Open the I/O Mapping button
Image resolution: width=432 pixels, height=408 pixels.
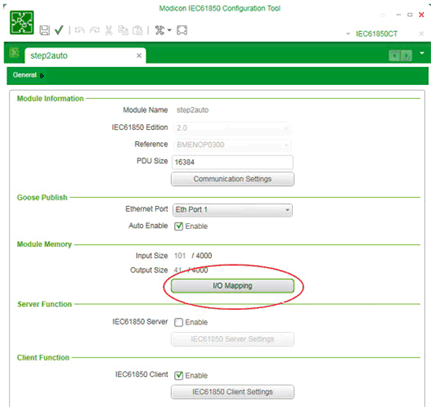233,286
